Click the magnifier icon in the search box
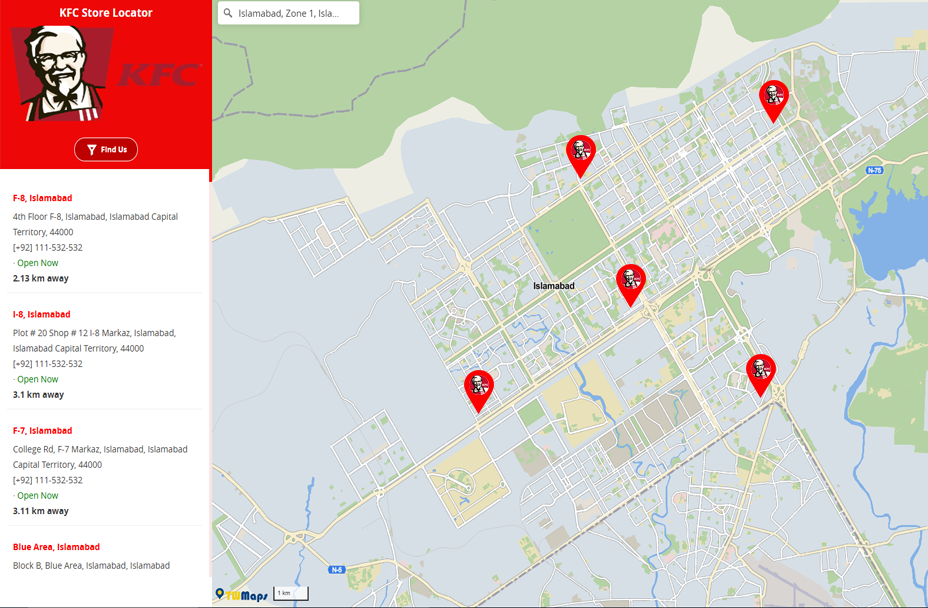 click(x=229, y=14)
